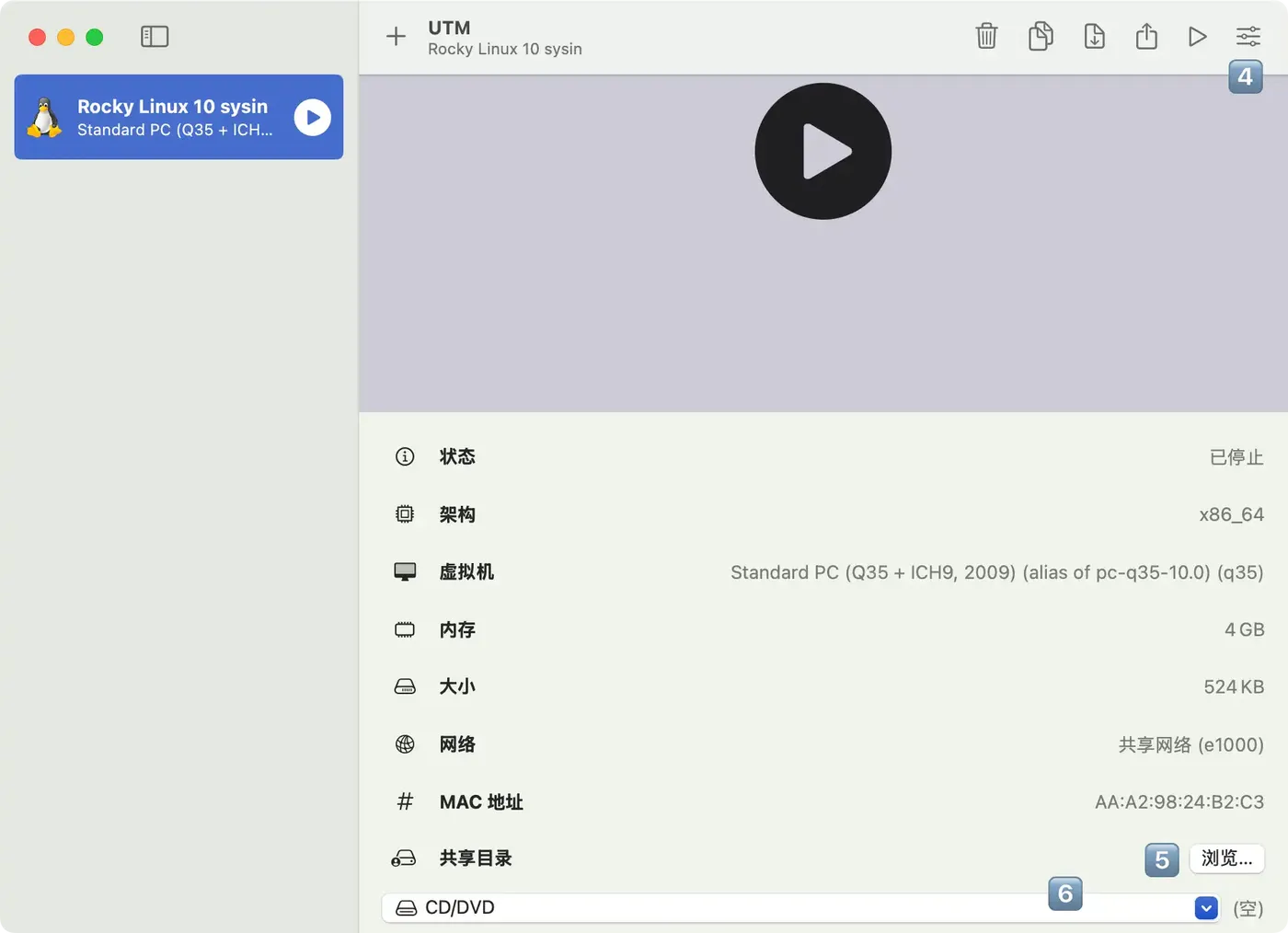This screenshot has height=933, width=1288.
Task: Run the VM from the toolbar play icon
Action: (1198, 36)
